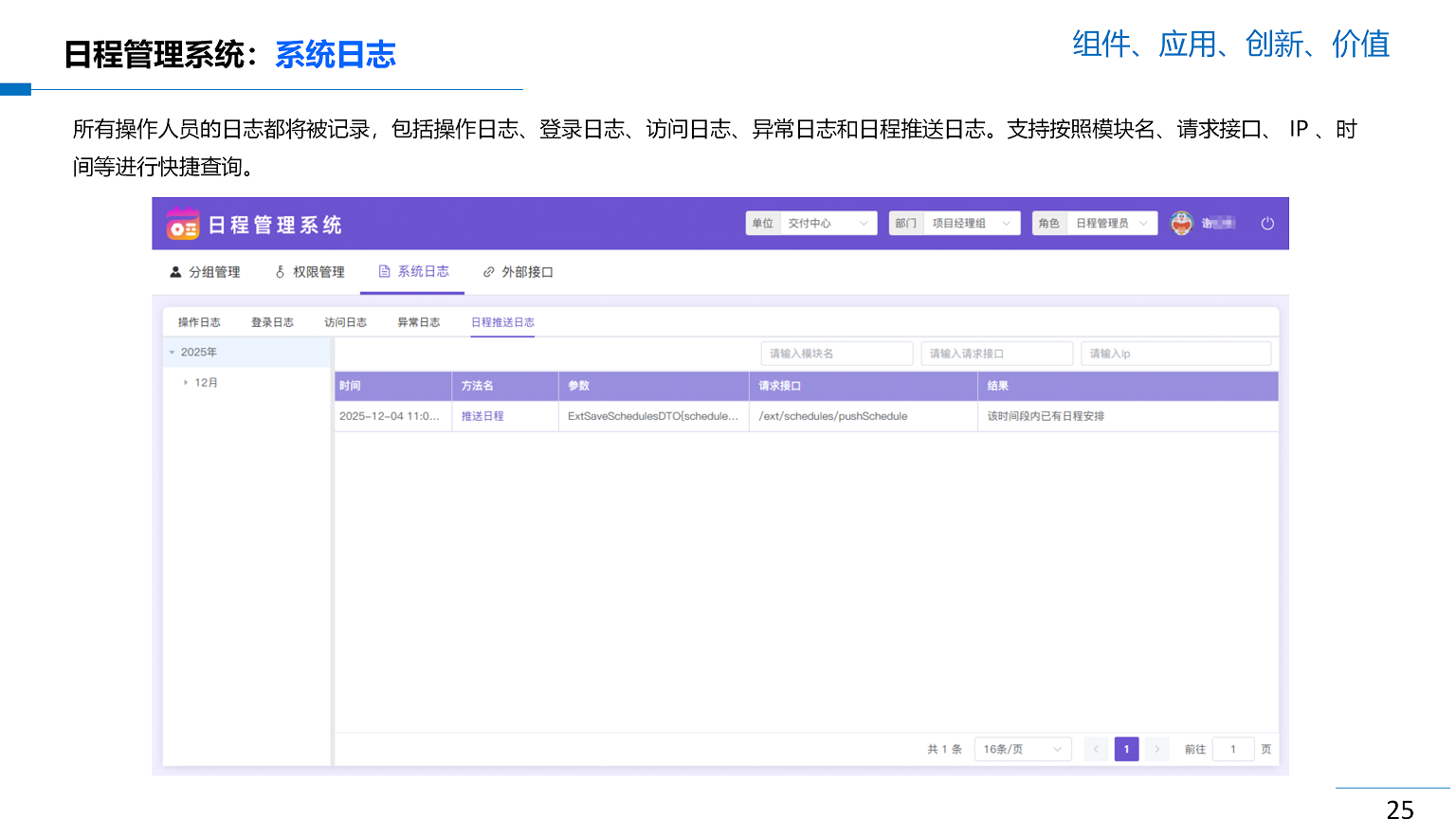1456x819 pixels.
Task: Switch to the 操作日志 tab
Action: pyautogui.click(x=199, y=322)
